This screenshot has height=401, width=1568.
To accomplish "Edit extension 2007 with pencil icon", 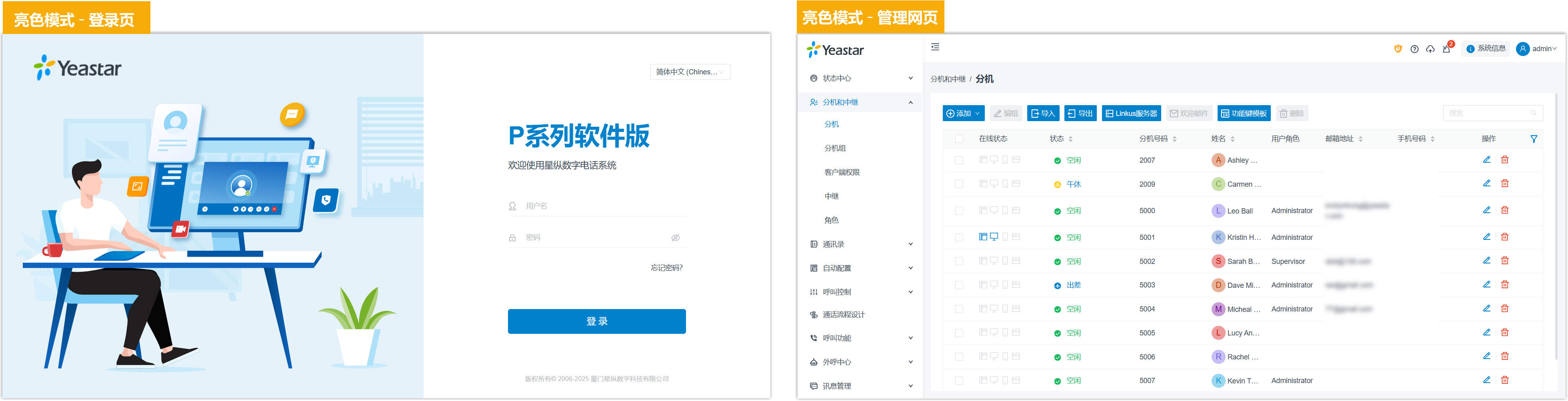I will pyautogui.click(x=1486, y=160).
